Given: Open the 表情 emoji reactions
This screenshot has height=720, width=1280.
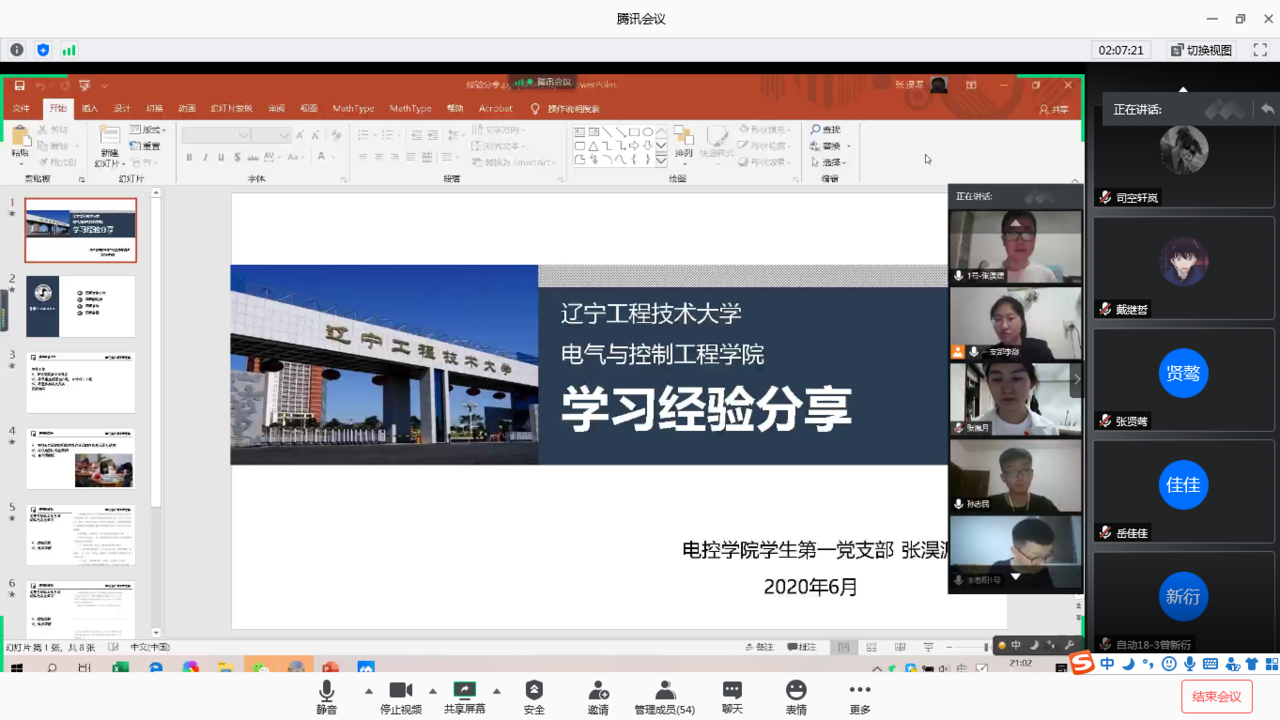Looking at the screenshot, I should [796, 695].
